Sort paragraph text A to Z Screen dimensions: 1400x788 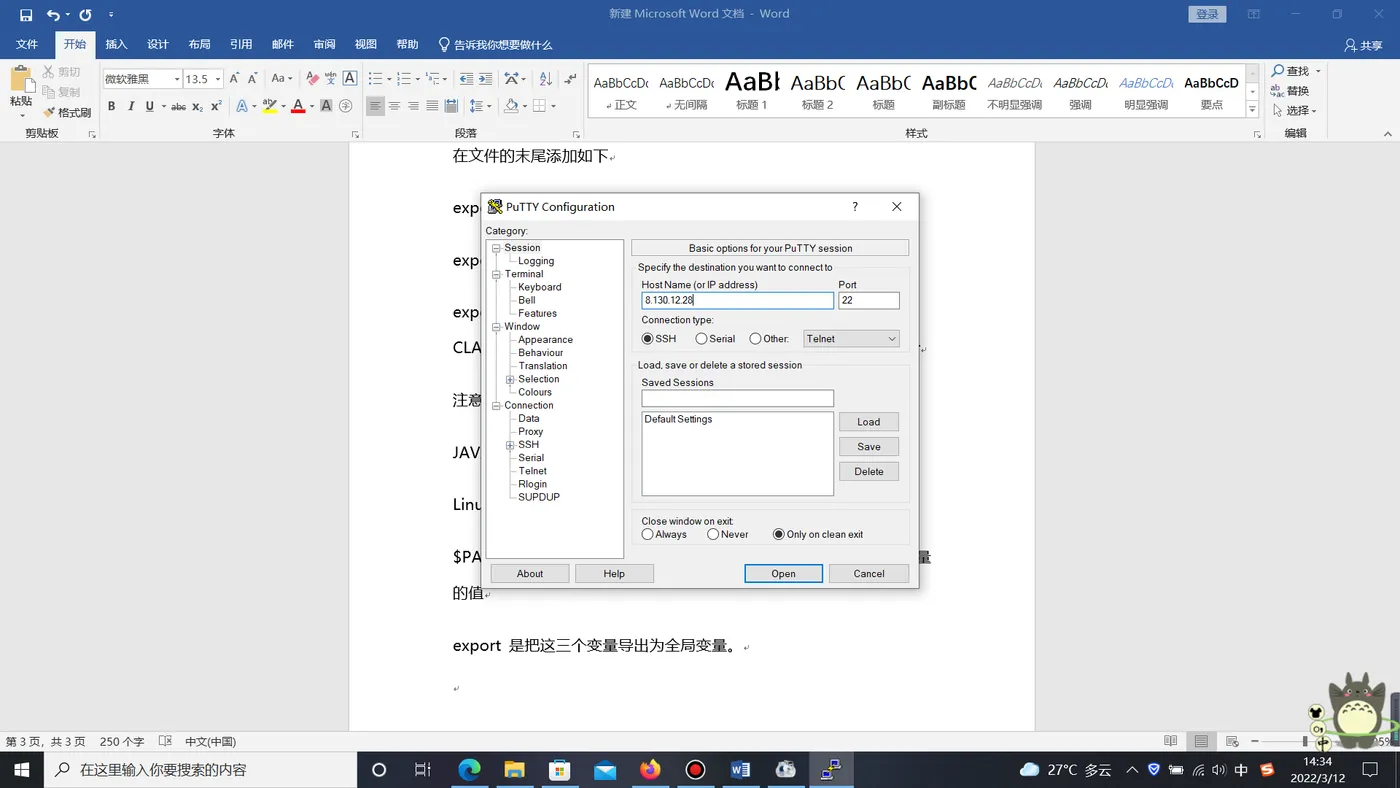pyautogui.click(x=545, y=78)
